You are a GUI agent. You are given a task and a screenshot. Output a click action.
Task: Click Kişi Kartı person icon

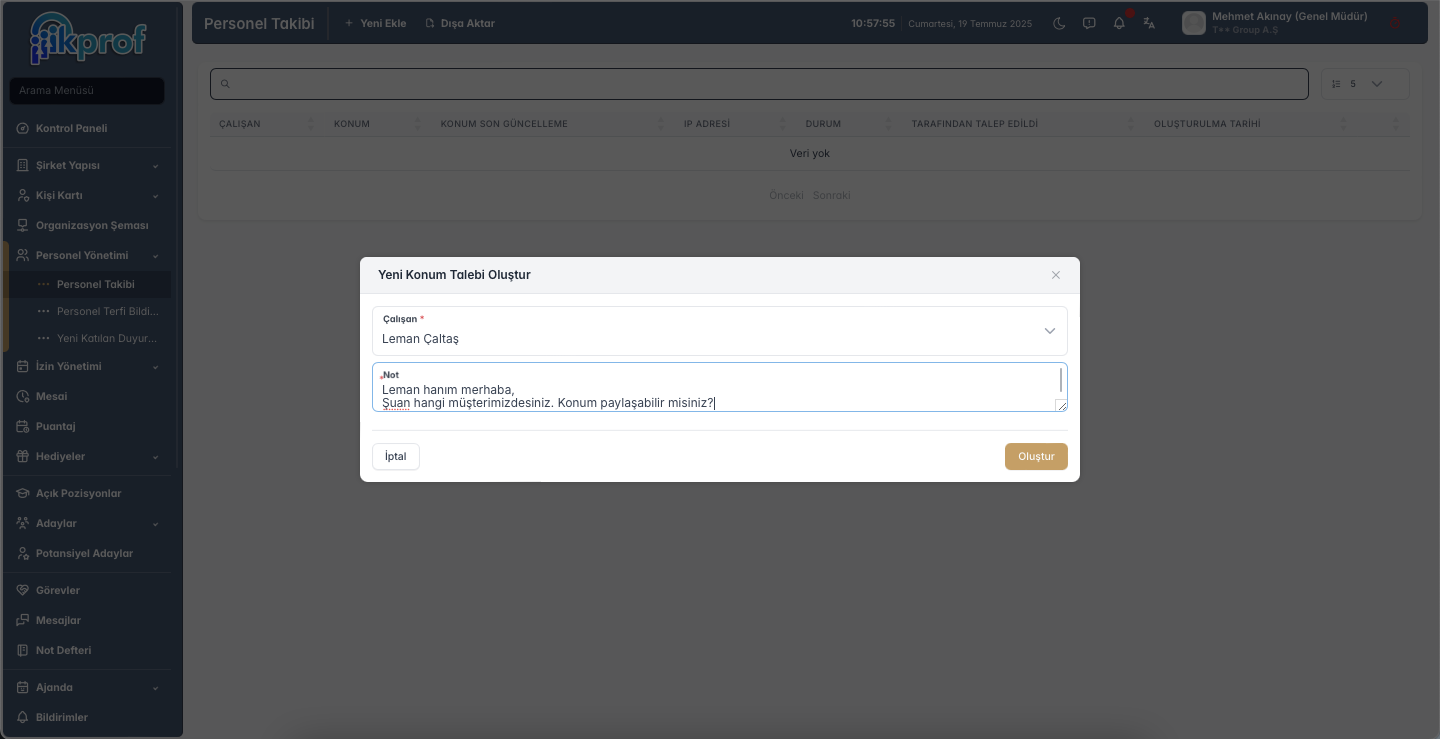point(23,195)
